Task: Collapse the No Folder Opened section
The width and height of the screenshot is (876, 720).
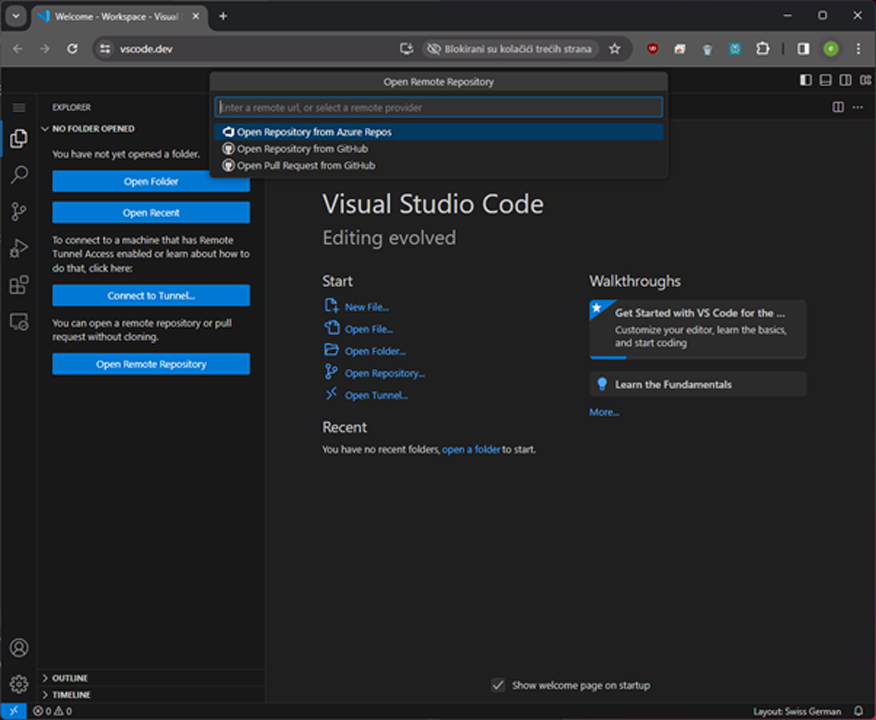Action: tap(151, 128)
